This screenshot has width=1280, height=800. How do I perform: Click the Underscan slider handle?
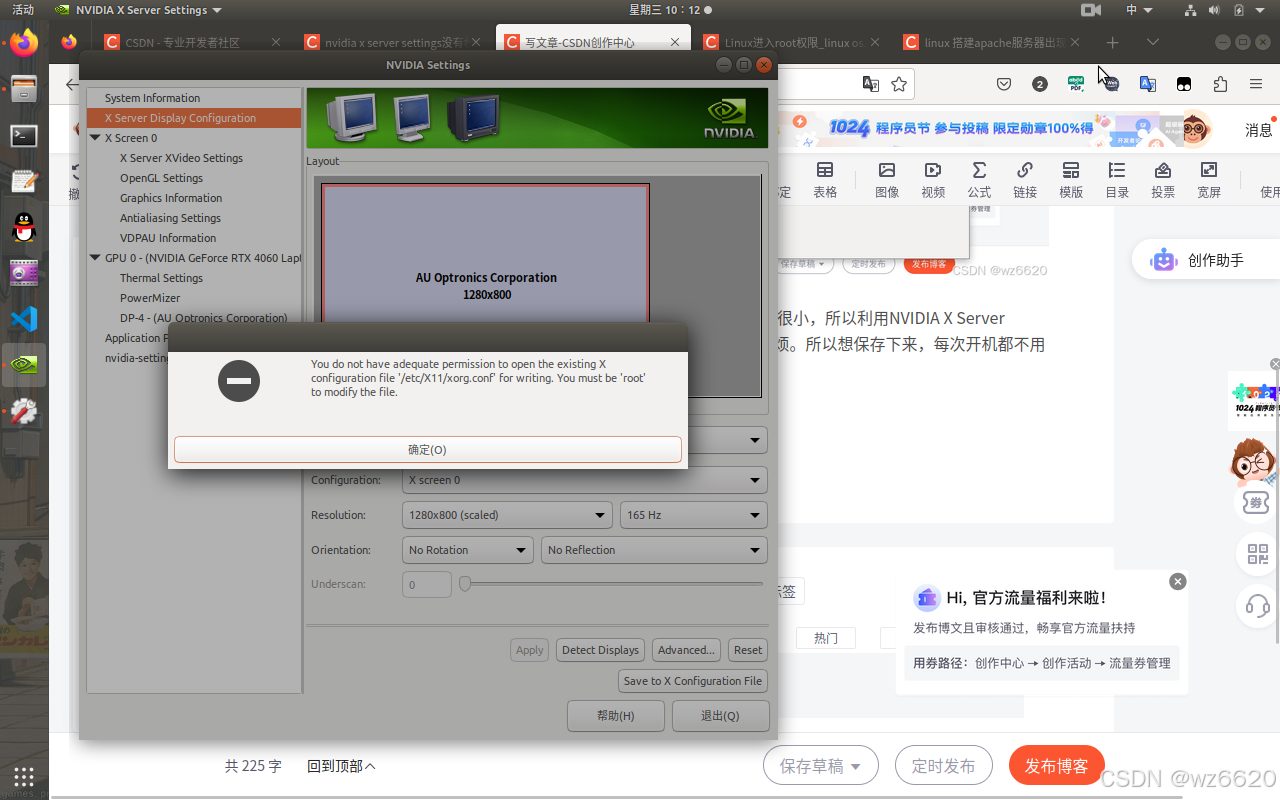pos(465,584)
